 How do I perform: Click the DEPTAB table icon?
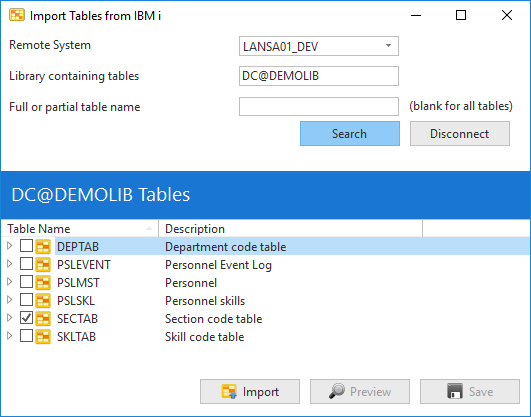43,246
